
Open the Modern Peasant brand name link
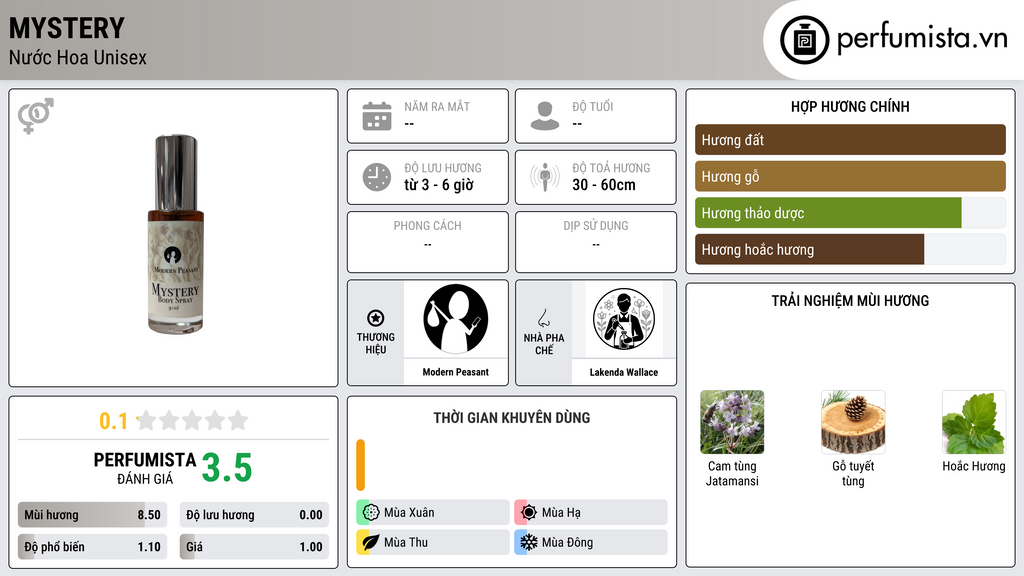[x=455, y=372]
